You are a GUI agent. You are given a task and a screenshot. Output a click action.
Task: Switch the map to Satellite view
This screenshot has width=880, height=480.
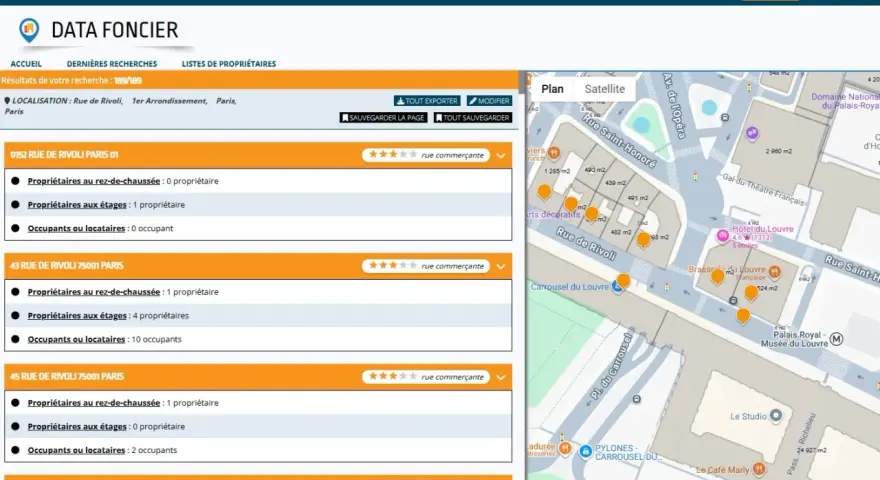click(604, 89)
